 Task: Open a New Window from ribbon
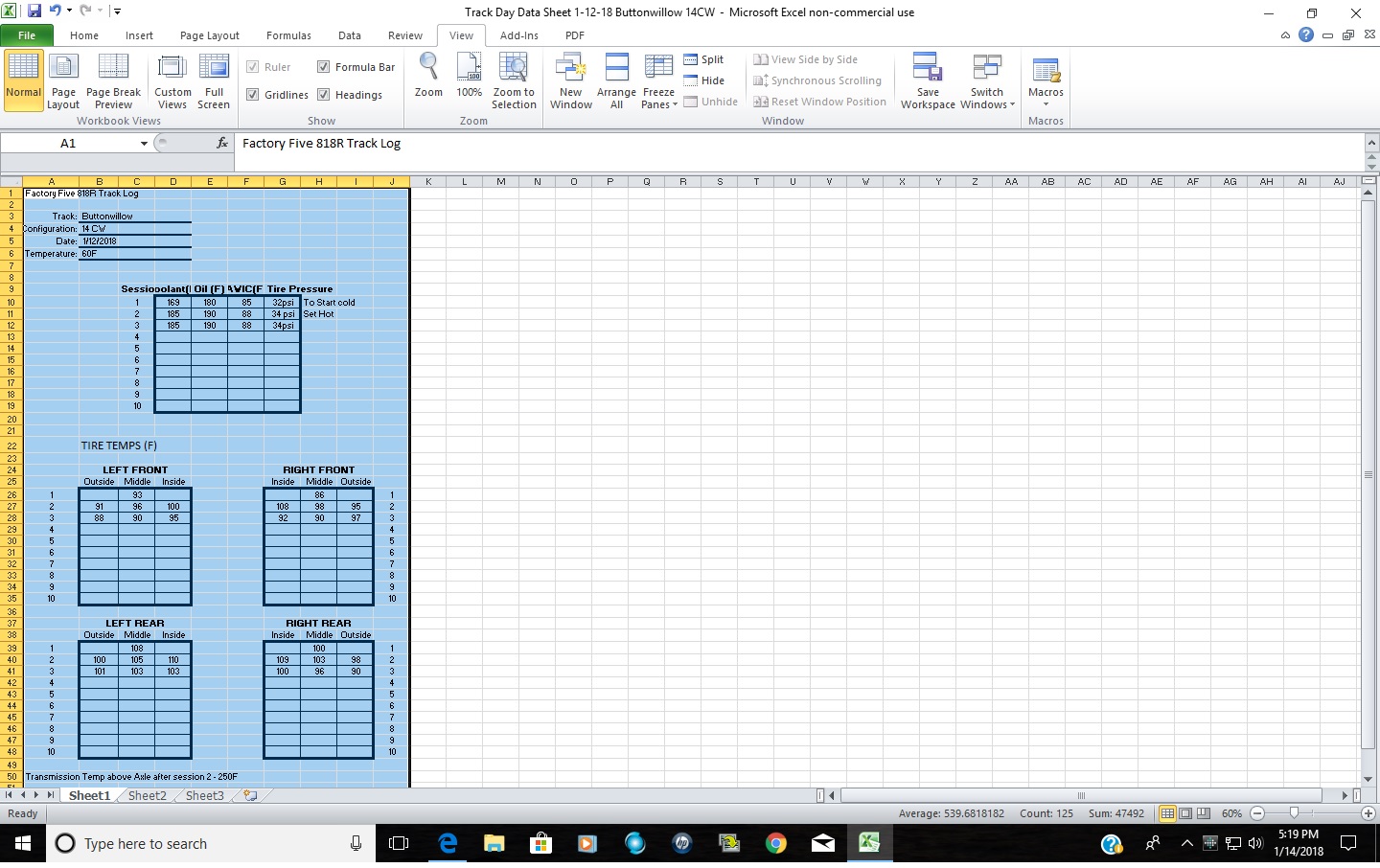click(x=571, y=81)
